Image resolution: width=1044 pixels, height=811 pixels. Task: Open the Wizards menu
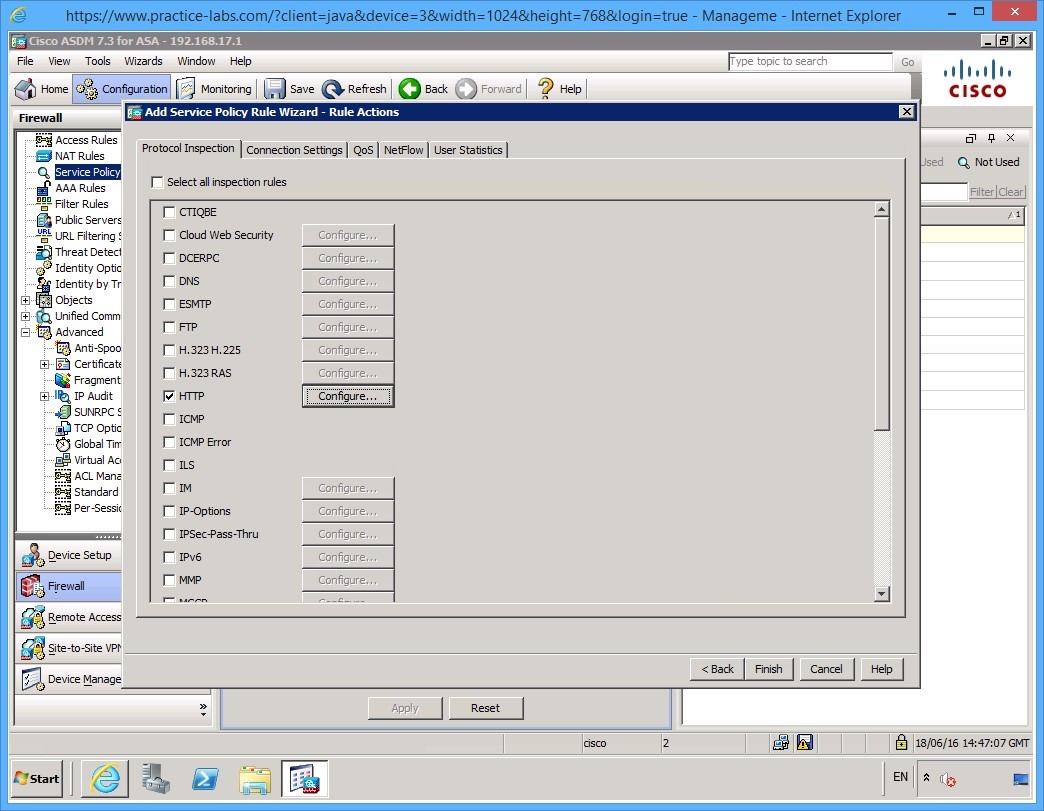click(x=143, y=60)
